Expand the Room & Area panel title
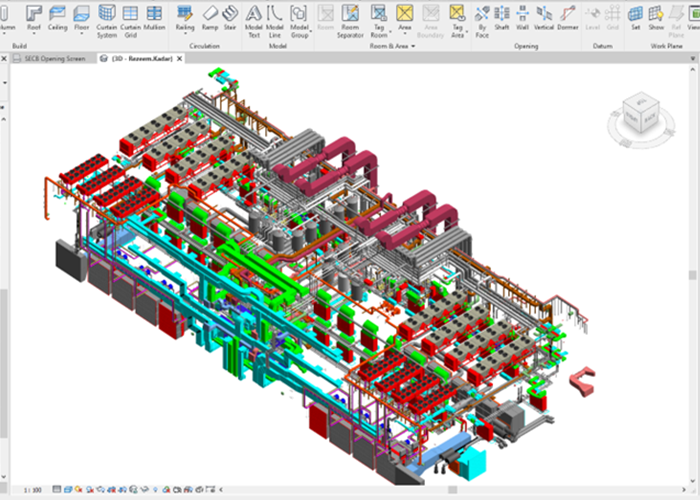 point(392,46)
